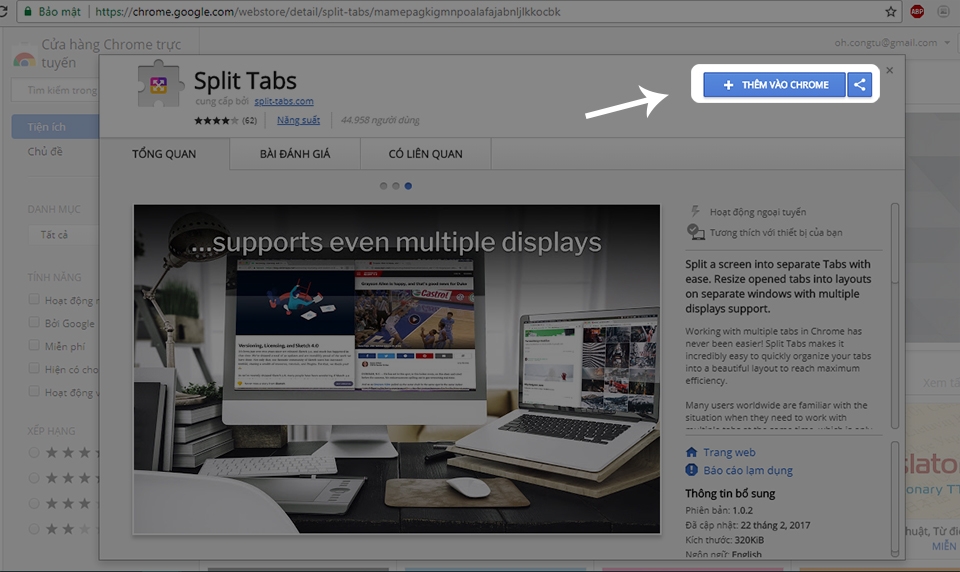Click the store search field

(55, 90)
